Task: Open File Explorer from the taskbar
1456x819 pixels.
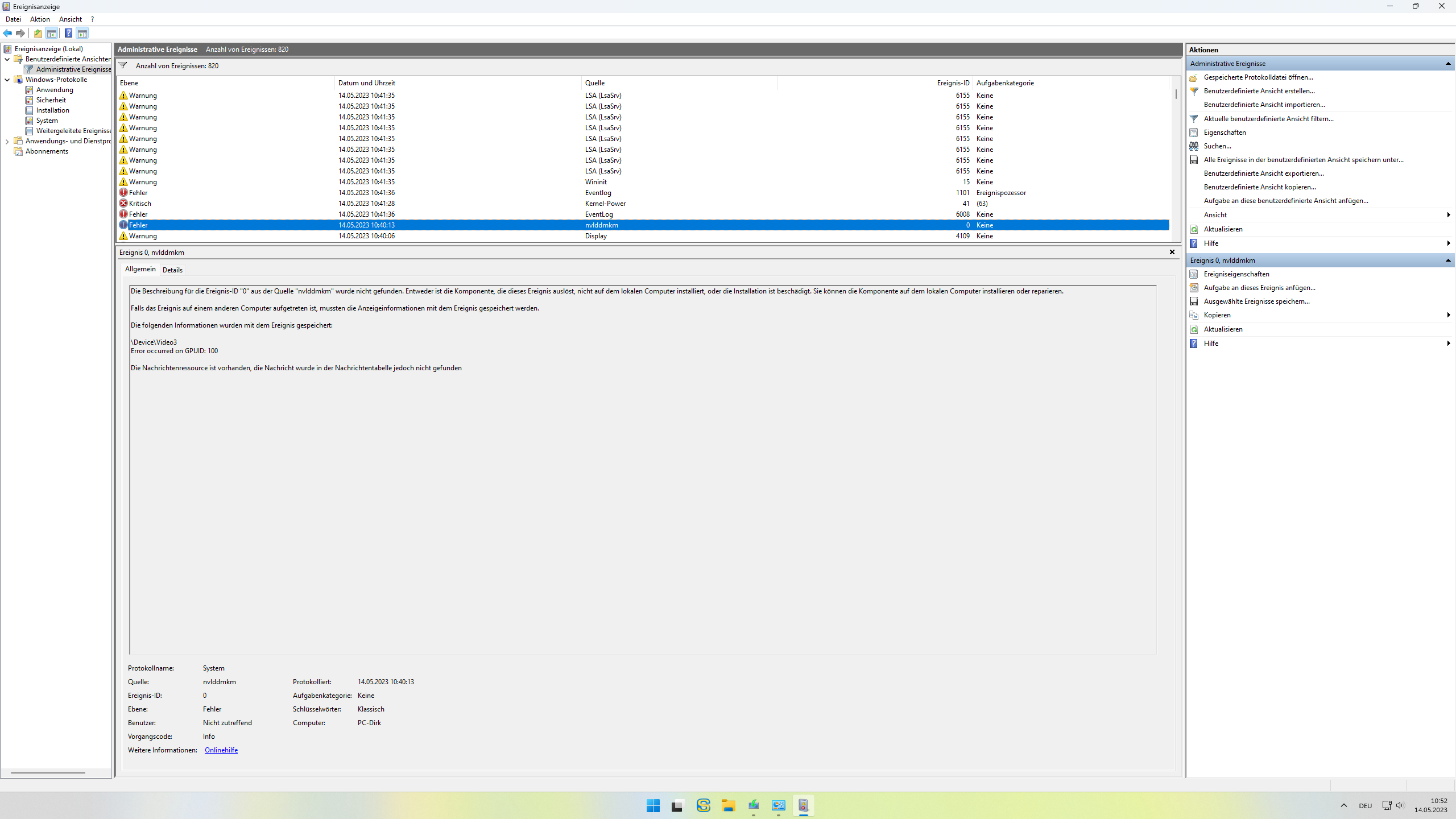Action: [x=728, y=805]
